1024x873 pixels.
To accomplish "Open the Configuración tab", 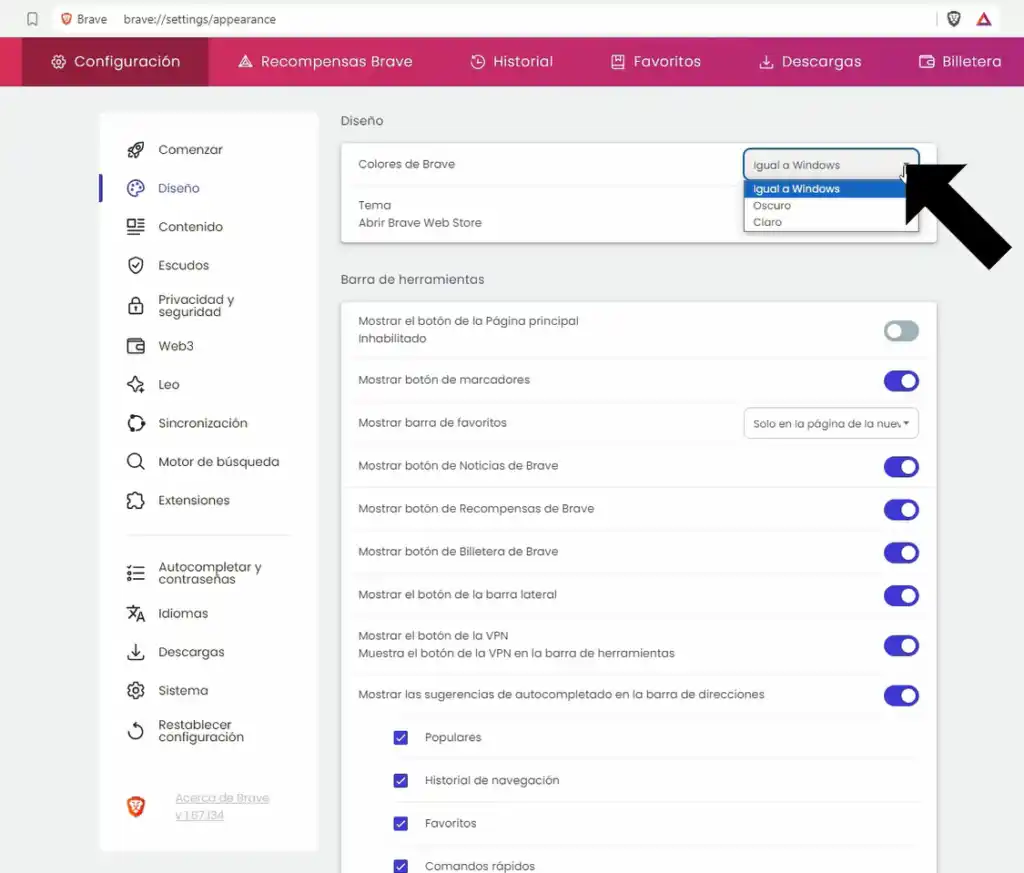I will tap(115, 61).
